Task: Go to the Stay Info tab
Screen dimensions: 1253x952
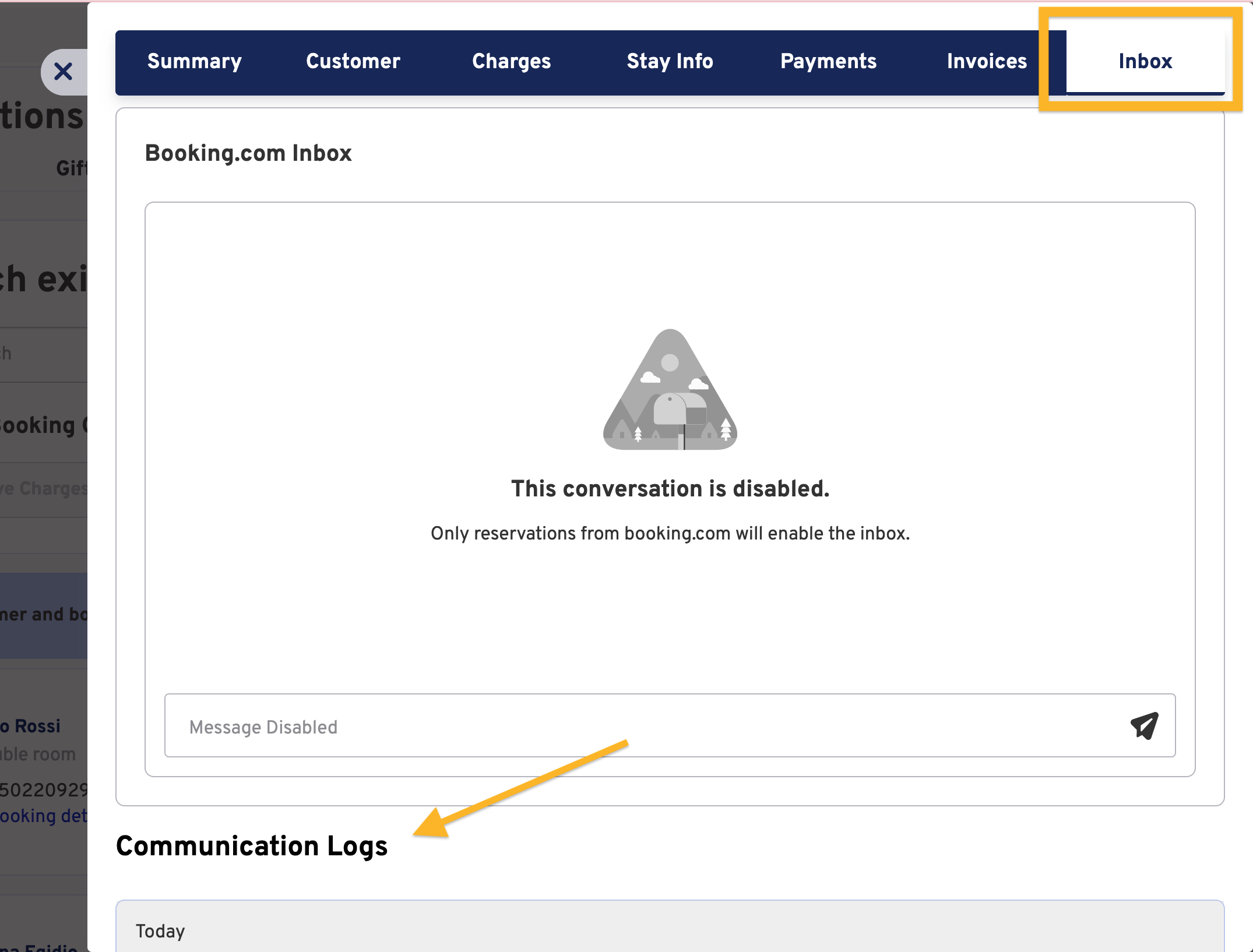Action: coord(670,61)
